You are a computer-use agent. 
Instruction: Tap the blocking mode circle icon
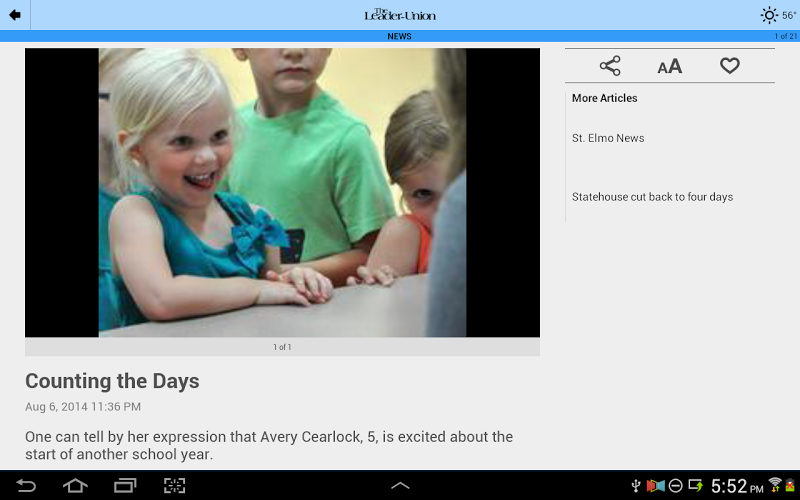[676, 486]
